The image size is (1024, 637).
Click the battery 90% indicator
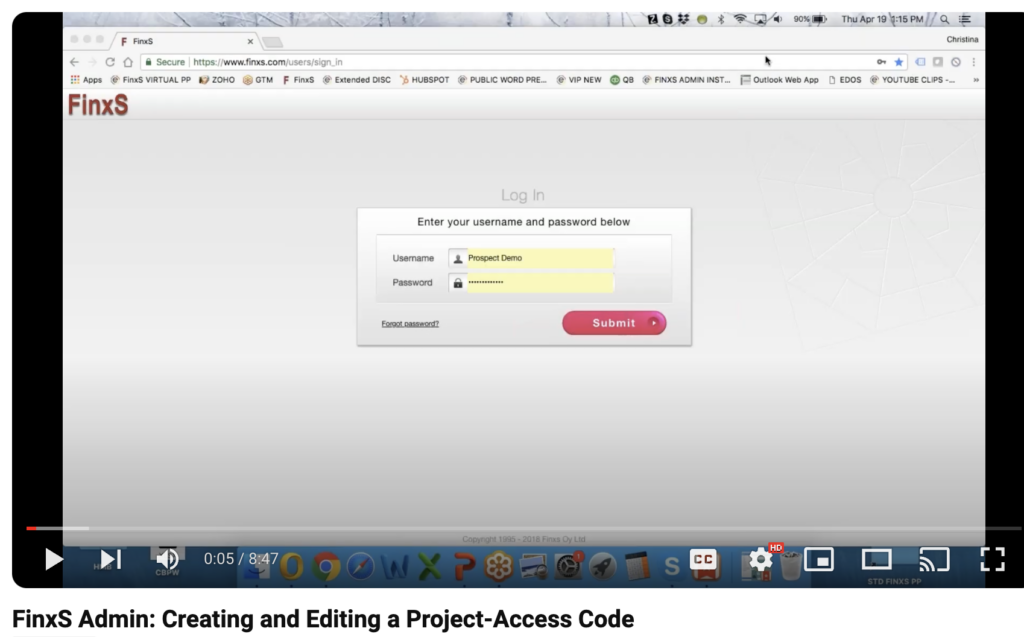810,19
